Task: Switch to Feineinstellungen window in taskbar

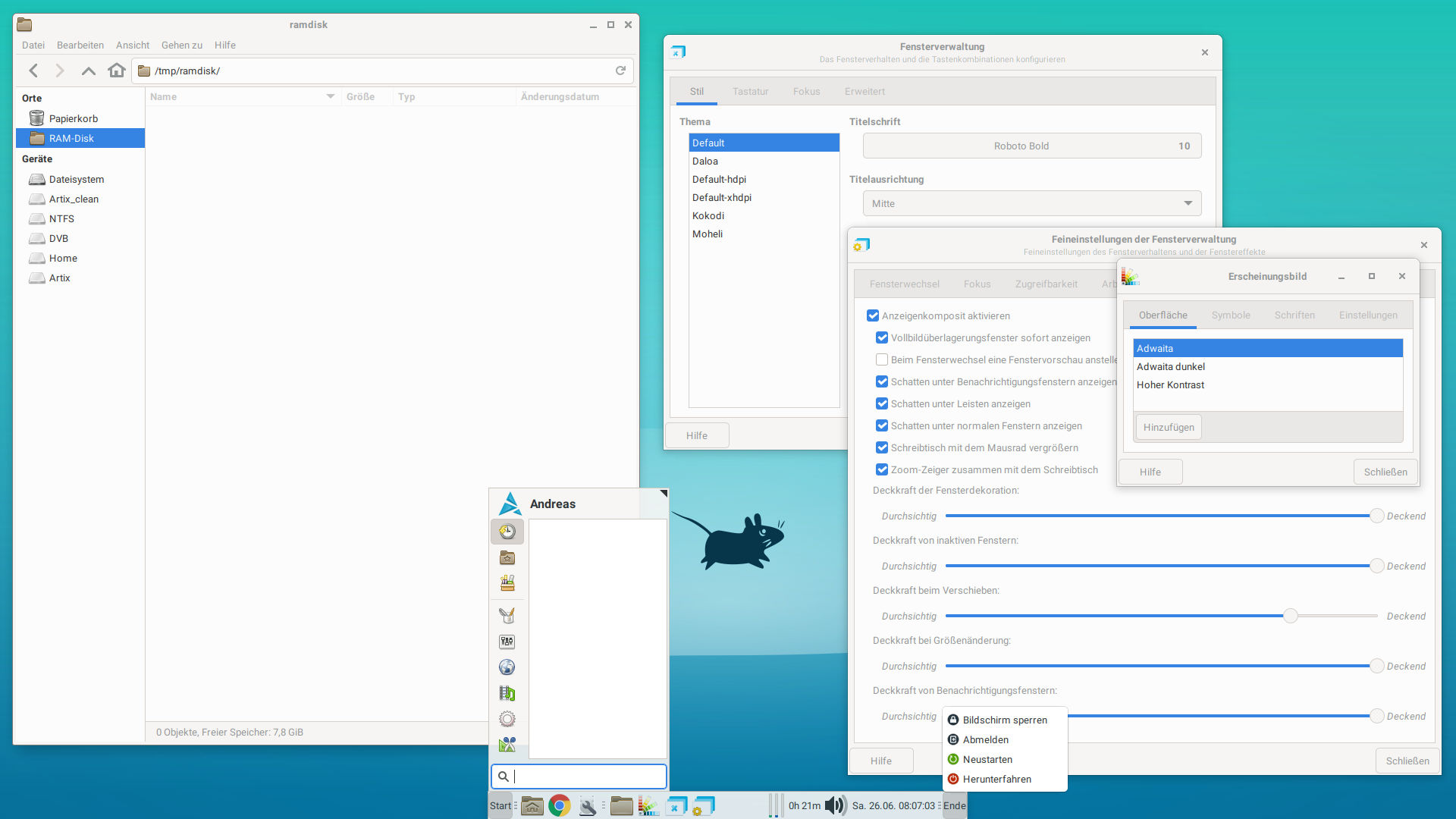Action: [x=703, y=805]
